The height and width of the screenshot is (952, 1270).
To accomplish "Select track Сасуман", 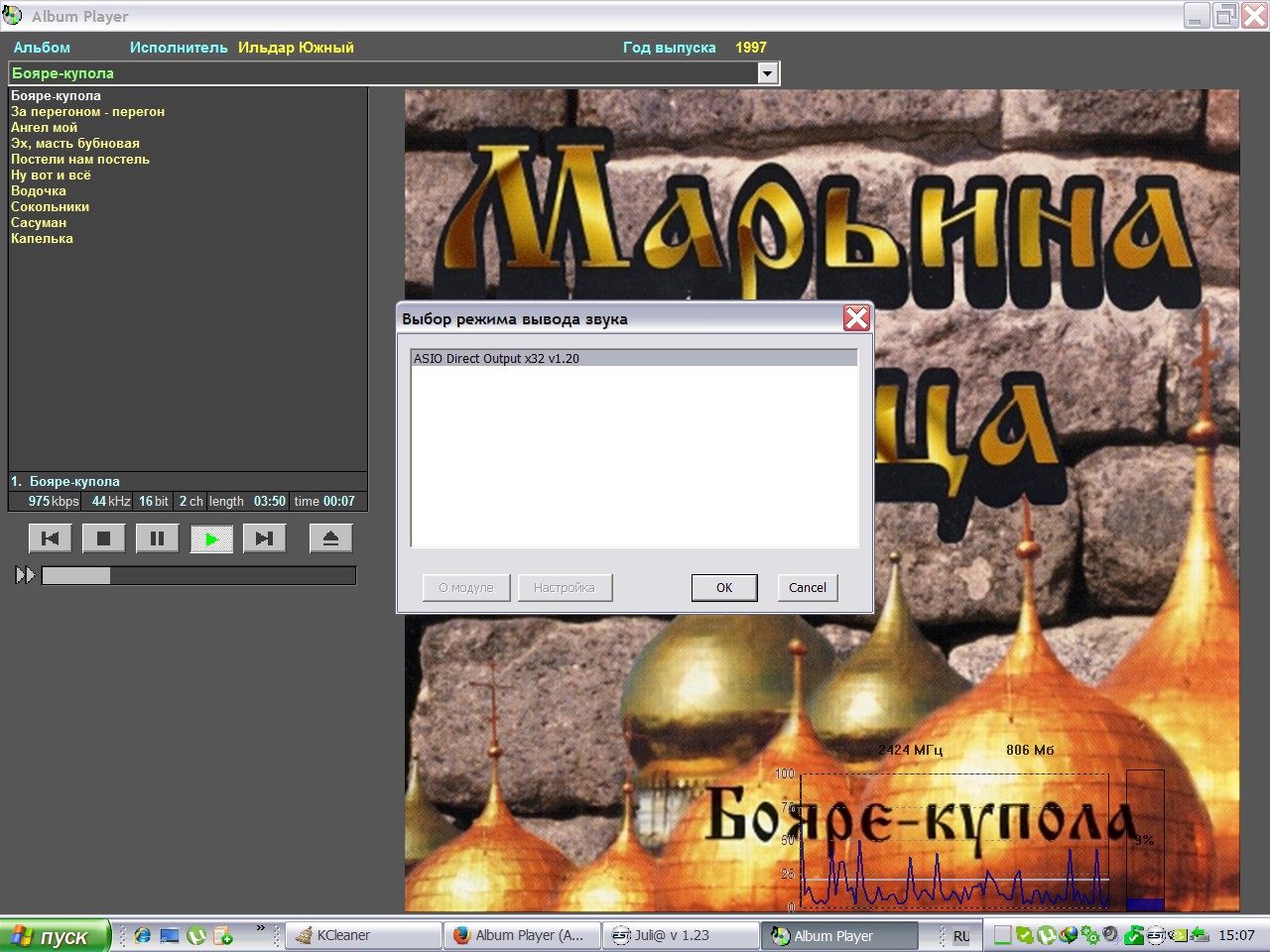I will 39,223.
